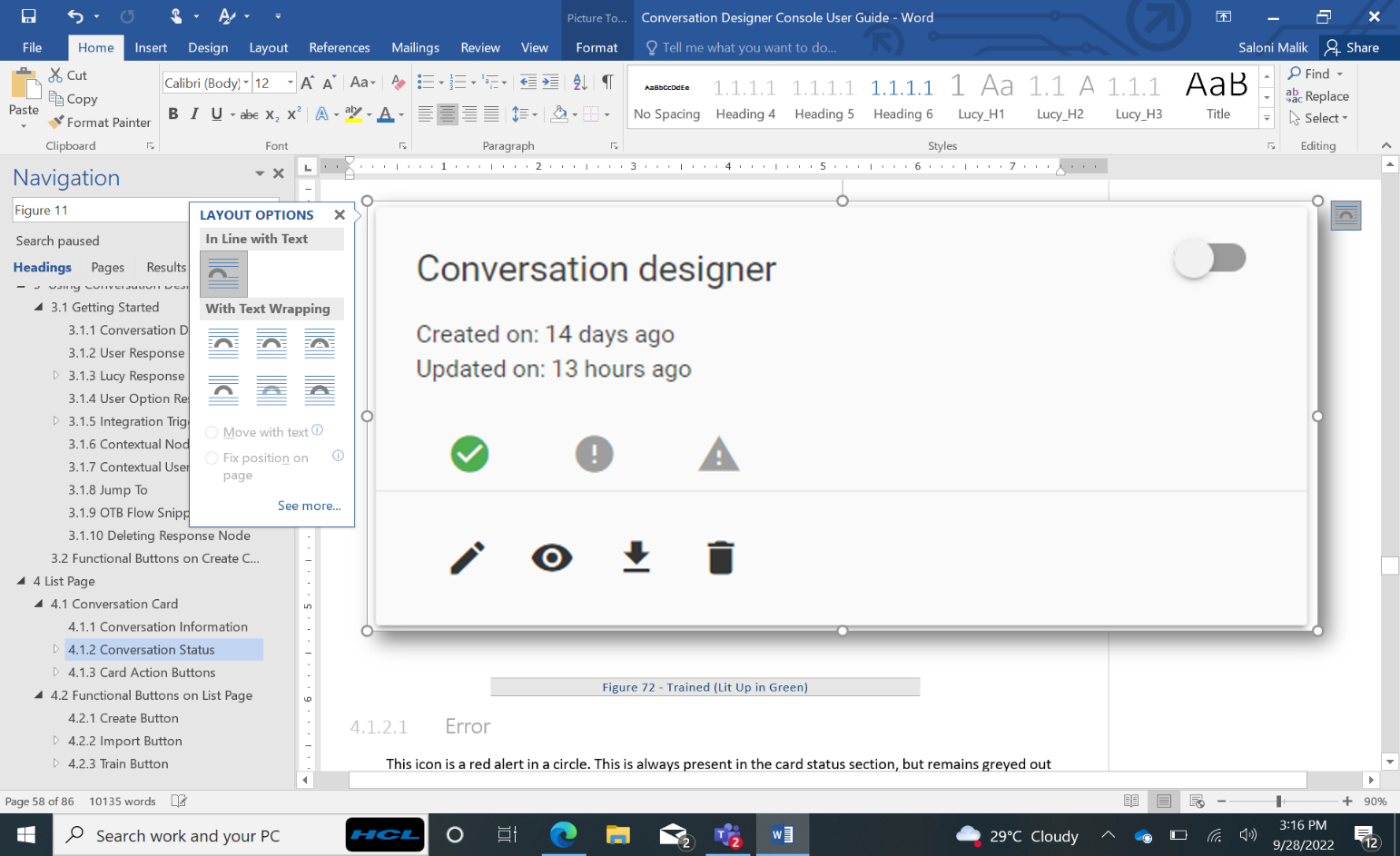Open the font size dropdown

(x=291, y=83)
